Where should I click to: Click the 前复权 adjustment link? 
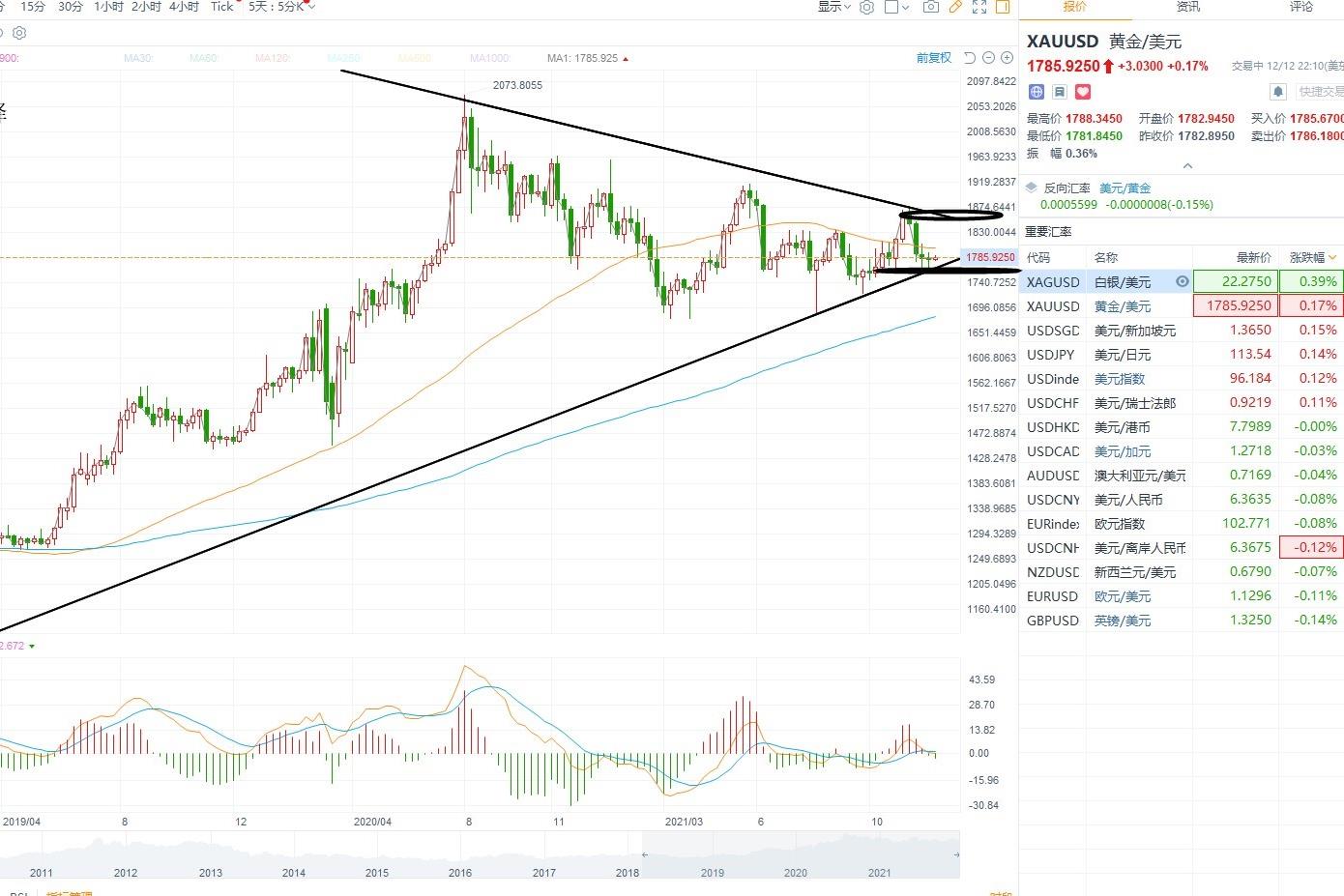pyautogui.click(x=934, y=58)
